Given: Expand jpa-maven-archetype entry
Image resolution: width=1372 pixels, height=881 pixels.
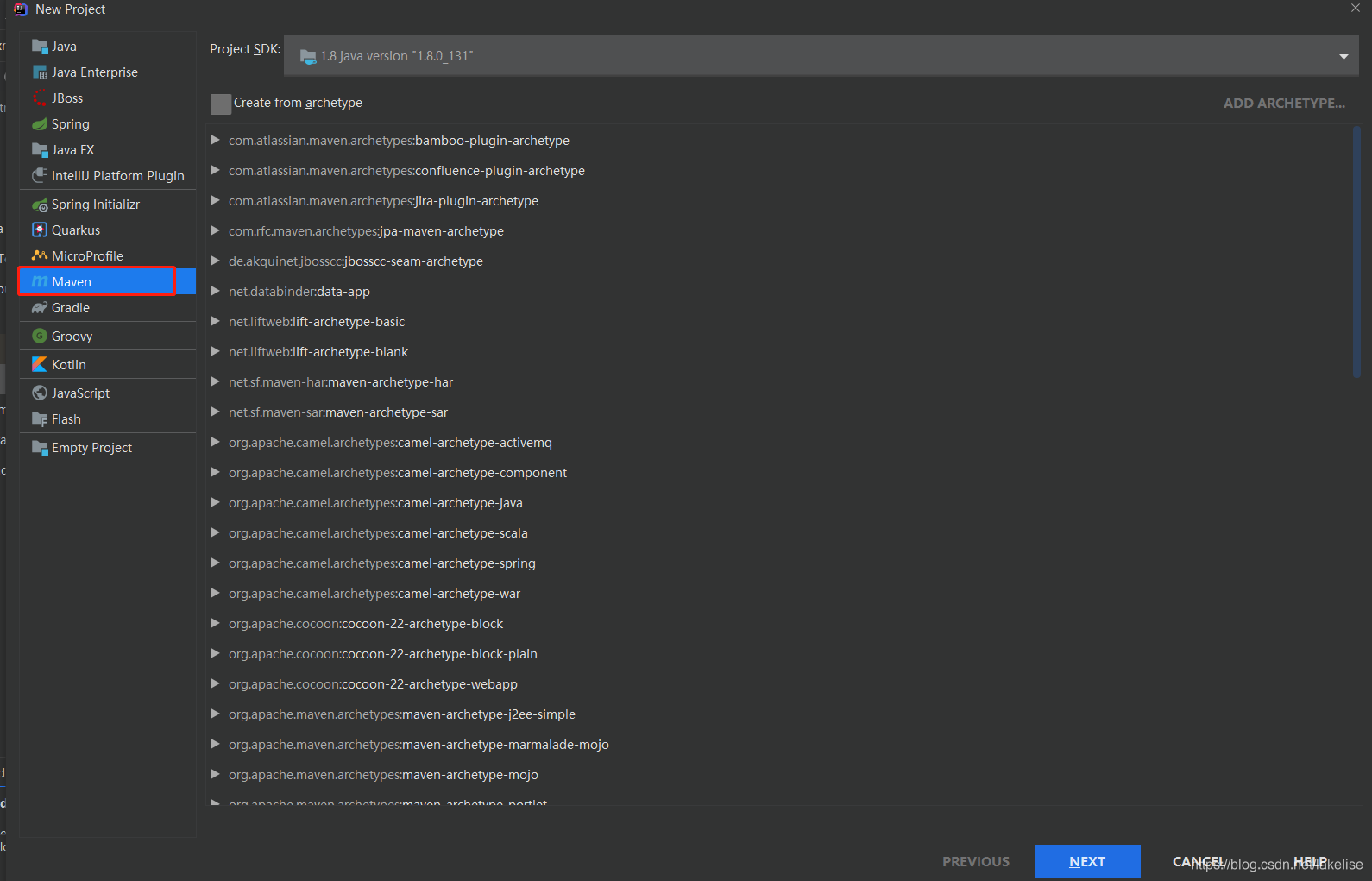Looking at the screenshot, I should pos(216,231).
